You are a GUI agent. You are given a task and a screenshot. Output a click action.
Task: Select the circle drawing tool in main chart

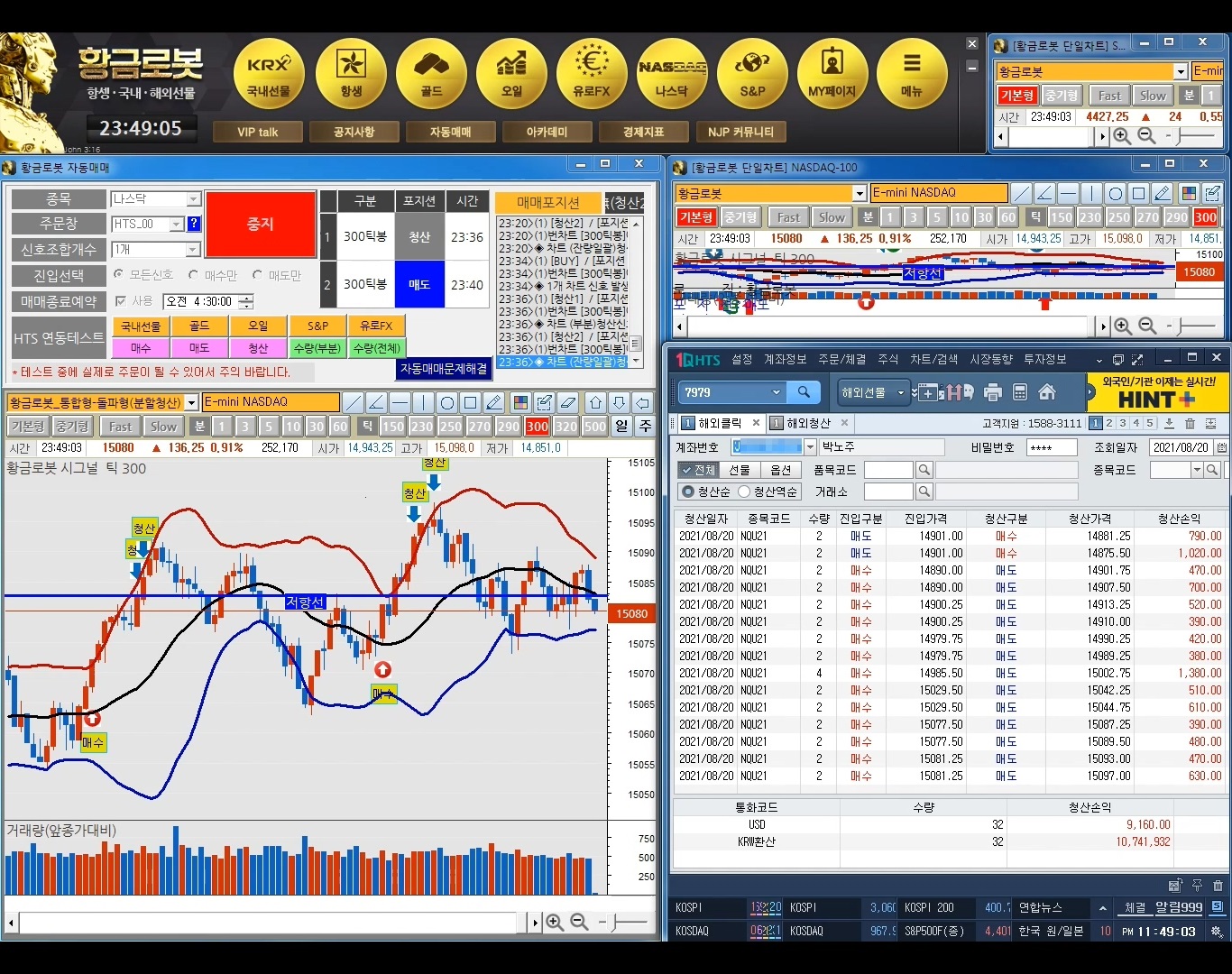pyautogui.click(x=447, y=402)
